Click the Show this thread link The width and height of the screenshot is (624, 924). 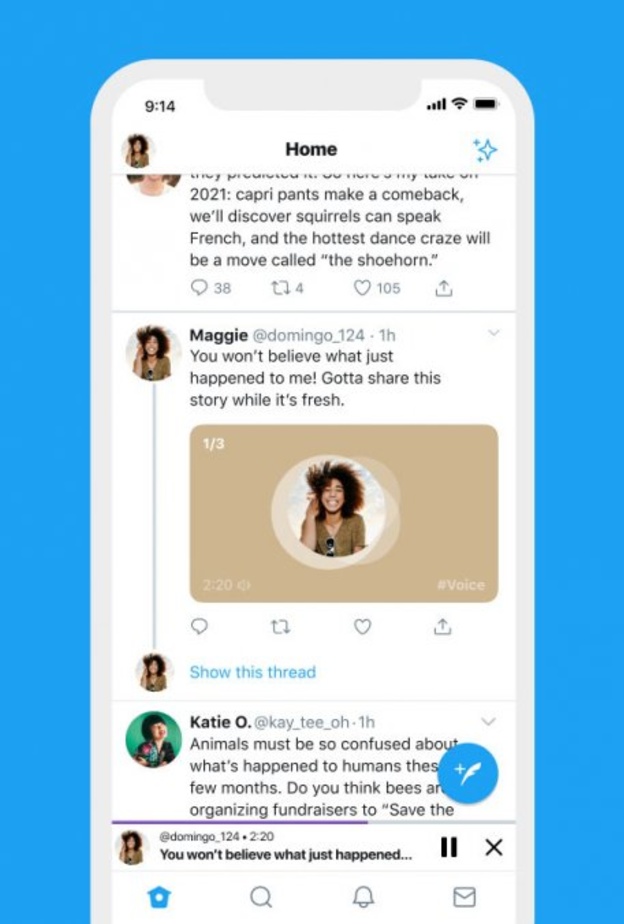pyautogui.click(x=253, y=672)
